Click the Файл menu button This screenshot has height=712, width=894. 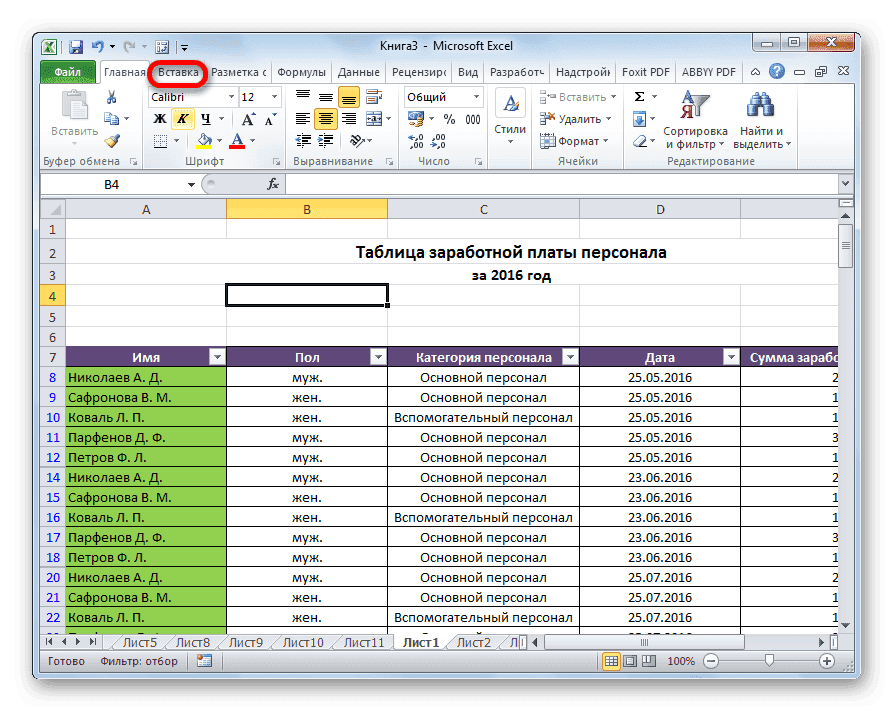tap(66, 72)
